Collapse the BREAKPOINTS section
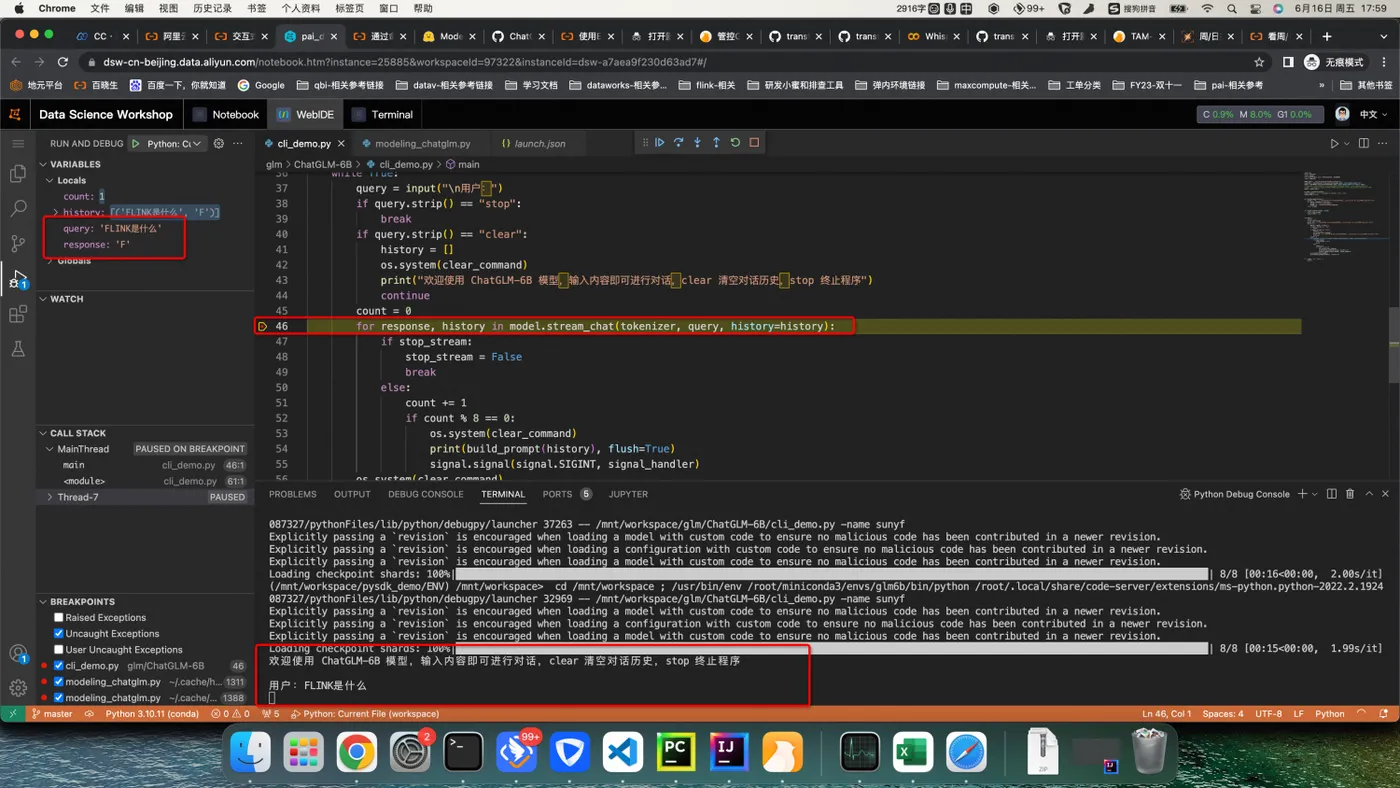 click(44, 602)
